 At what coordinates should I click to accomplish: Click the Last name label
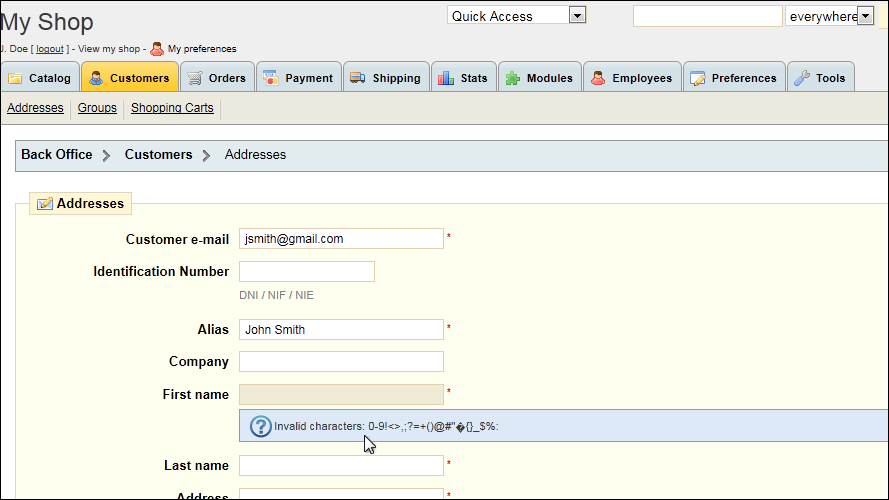196,465
